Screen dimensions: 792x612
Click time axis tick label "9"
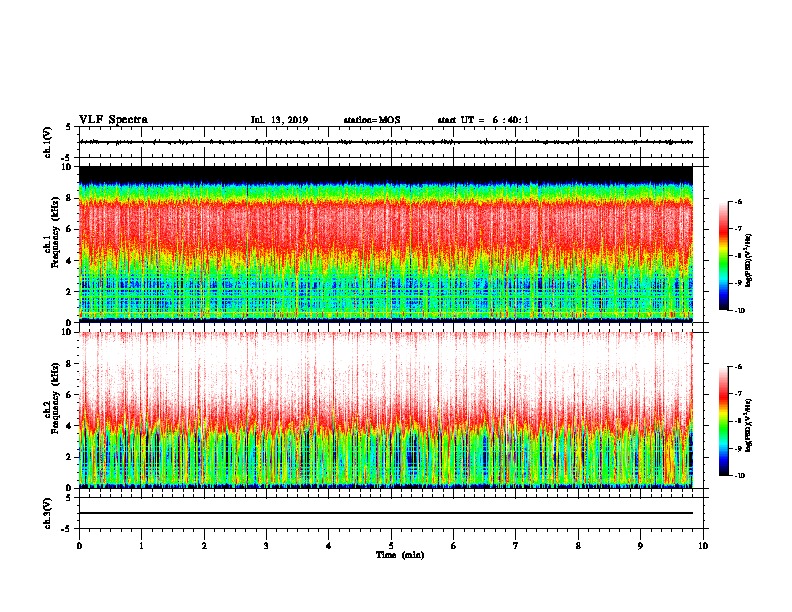coord(640,546)
